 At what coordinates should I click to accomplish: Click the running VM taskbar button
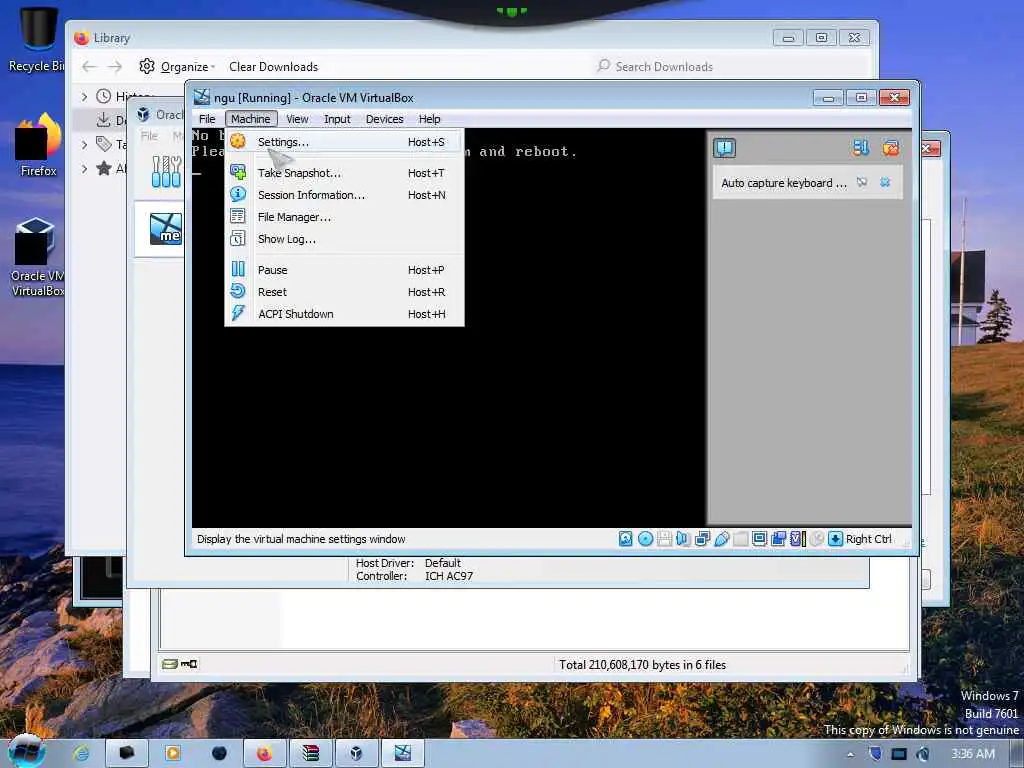click(402, 754)
